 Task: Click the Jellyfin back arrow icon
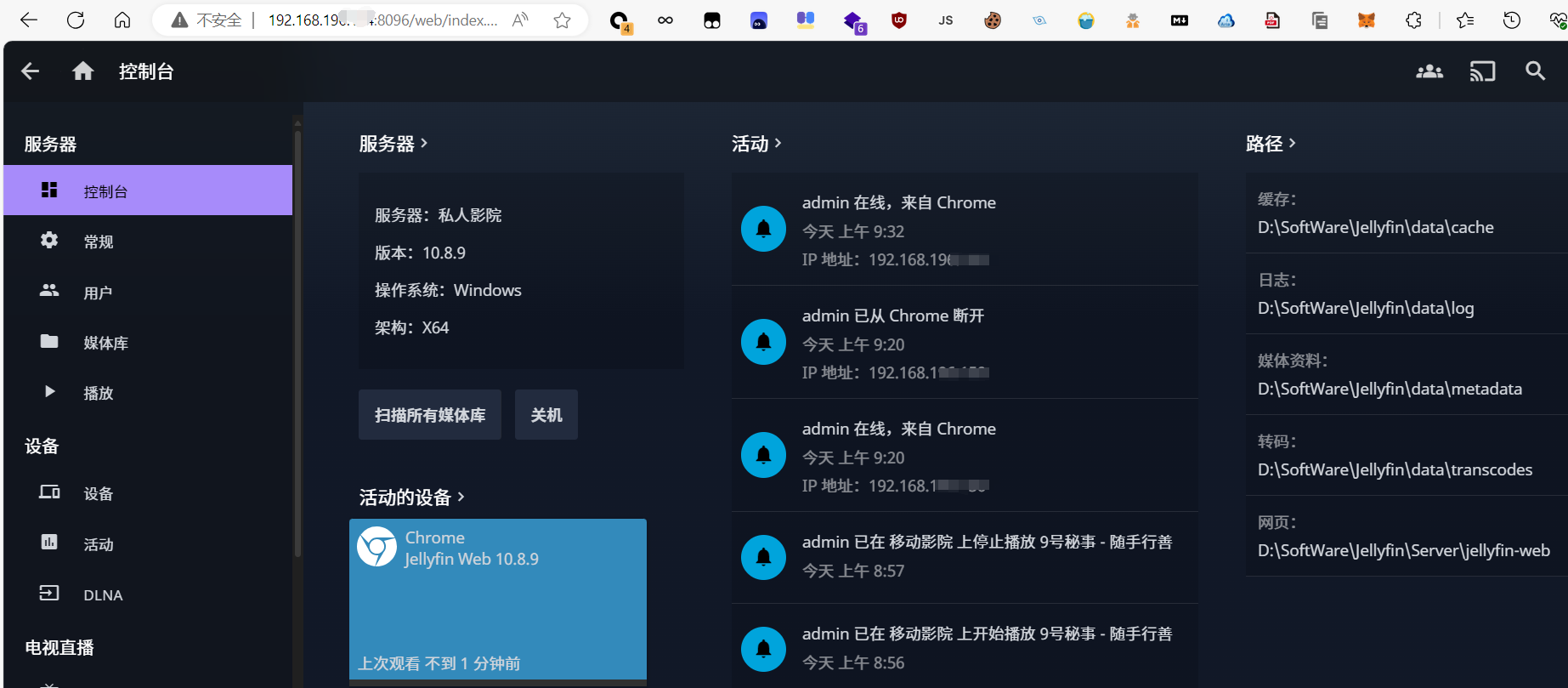pyautogui.click(x=31, y=71)
